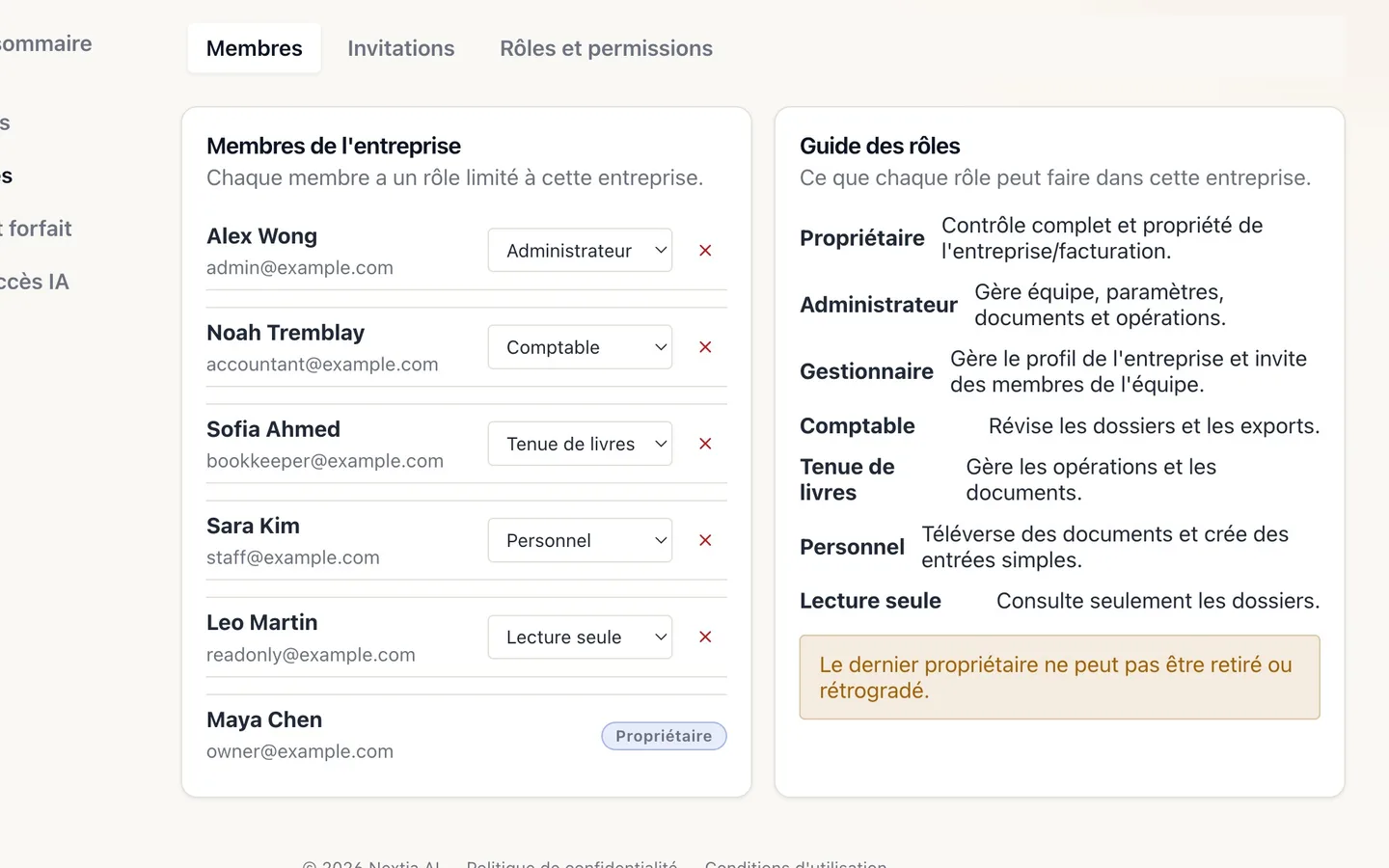Remove Leo Martin with the red X

[x=705, y=637]
